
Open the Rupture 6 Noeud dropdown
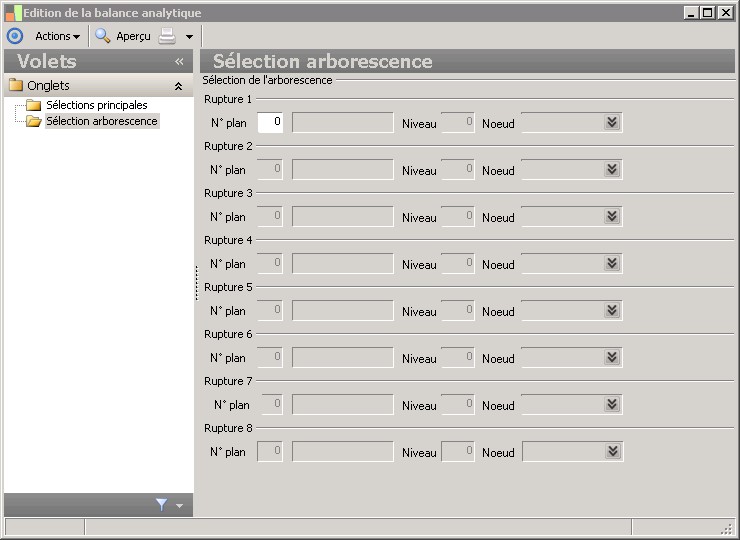pyautogui.click(x=612, y=357)
